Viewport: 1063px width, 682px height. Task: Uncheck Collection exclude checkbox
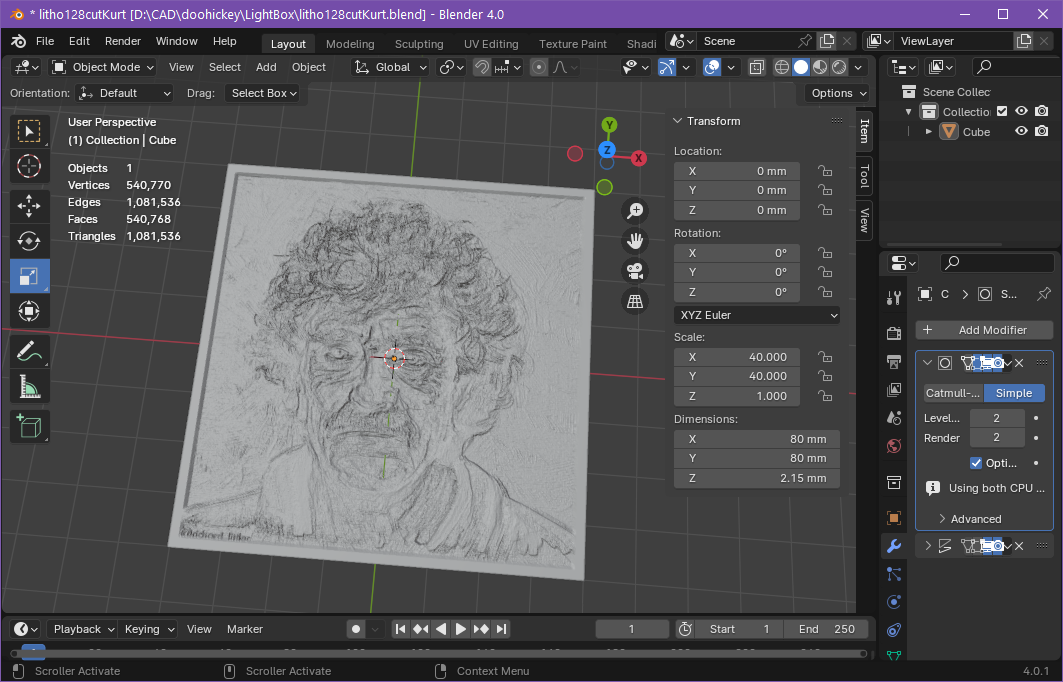[1002, 111]
